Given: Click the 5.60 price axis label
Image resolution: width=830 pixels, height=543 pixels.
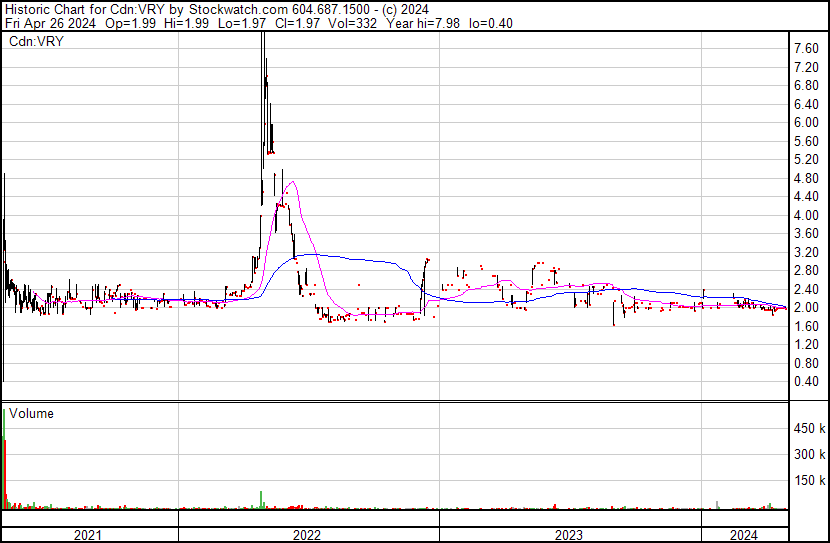Looking at the screenshot, I should pyautogui.click(x=806, y=141).
